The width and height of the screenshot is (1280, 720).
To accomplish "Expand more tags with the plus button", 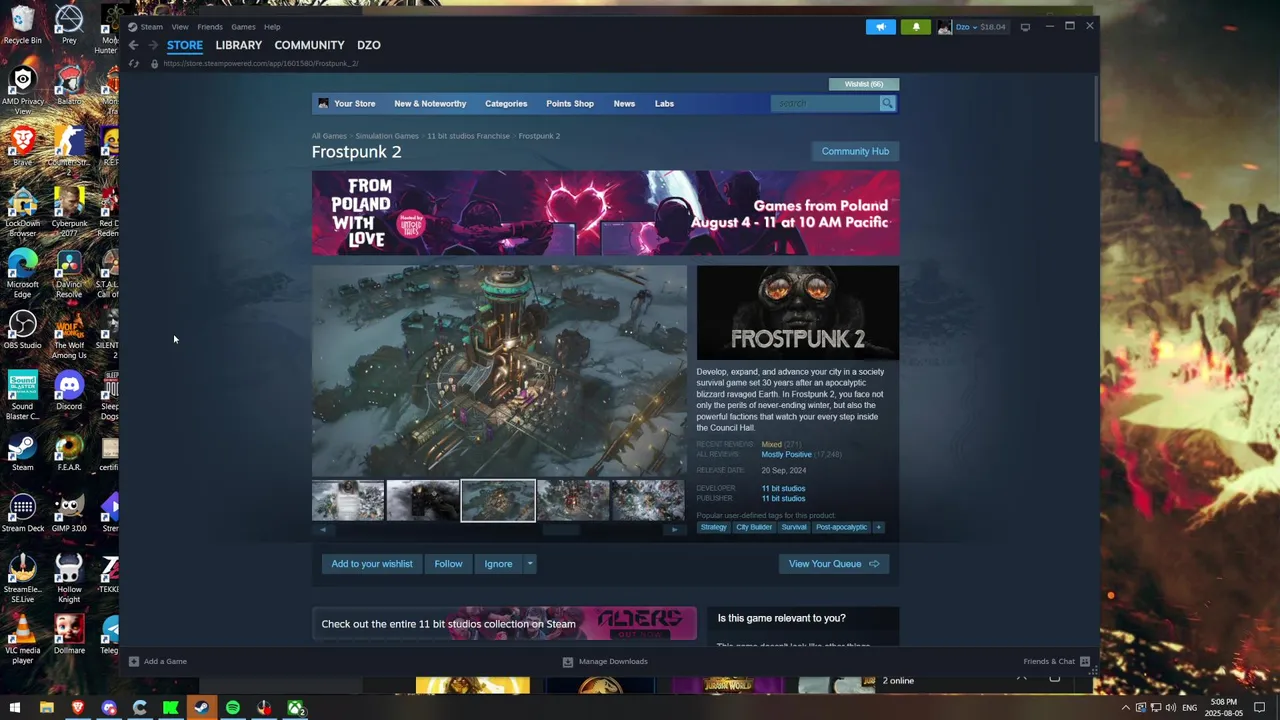I will click(x=878, y=527).
